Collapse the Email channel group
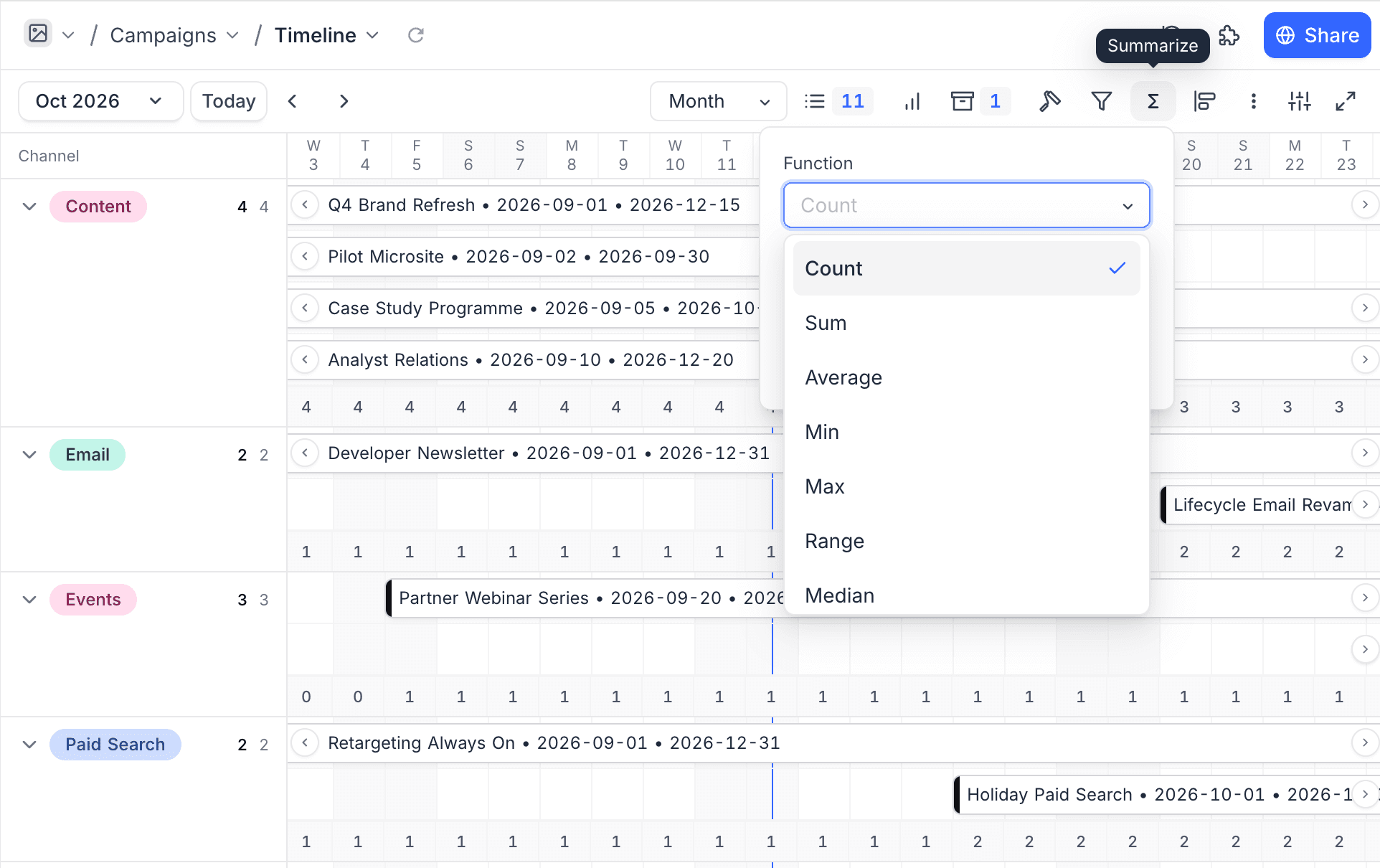 point(29,455)
